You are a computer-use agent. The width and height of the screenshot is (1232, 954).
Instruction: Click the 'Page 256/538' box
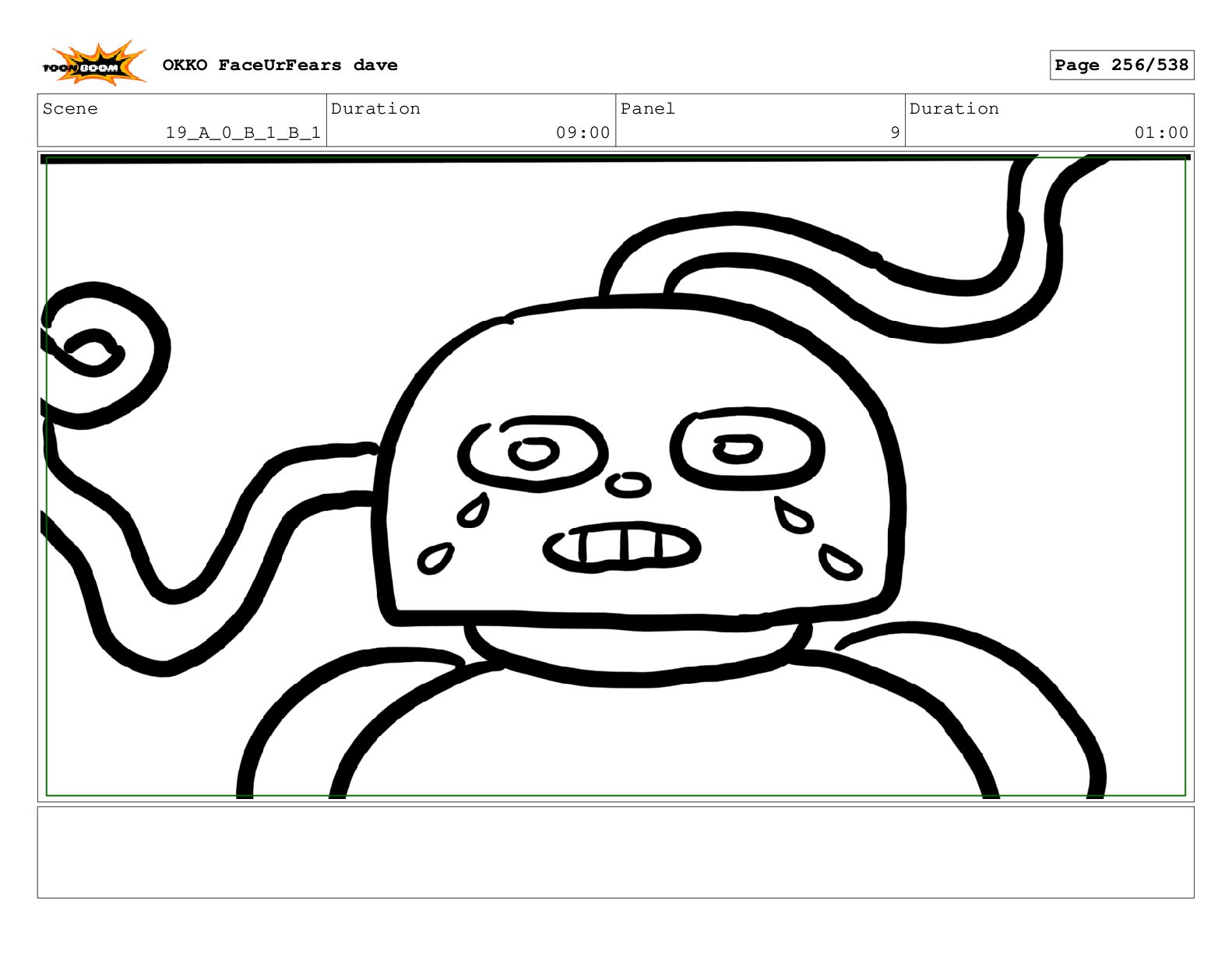pyautogui.click(x=1121, y=65)
